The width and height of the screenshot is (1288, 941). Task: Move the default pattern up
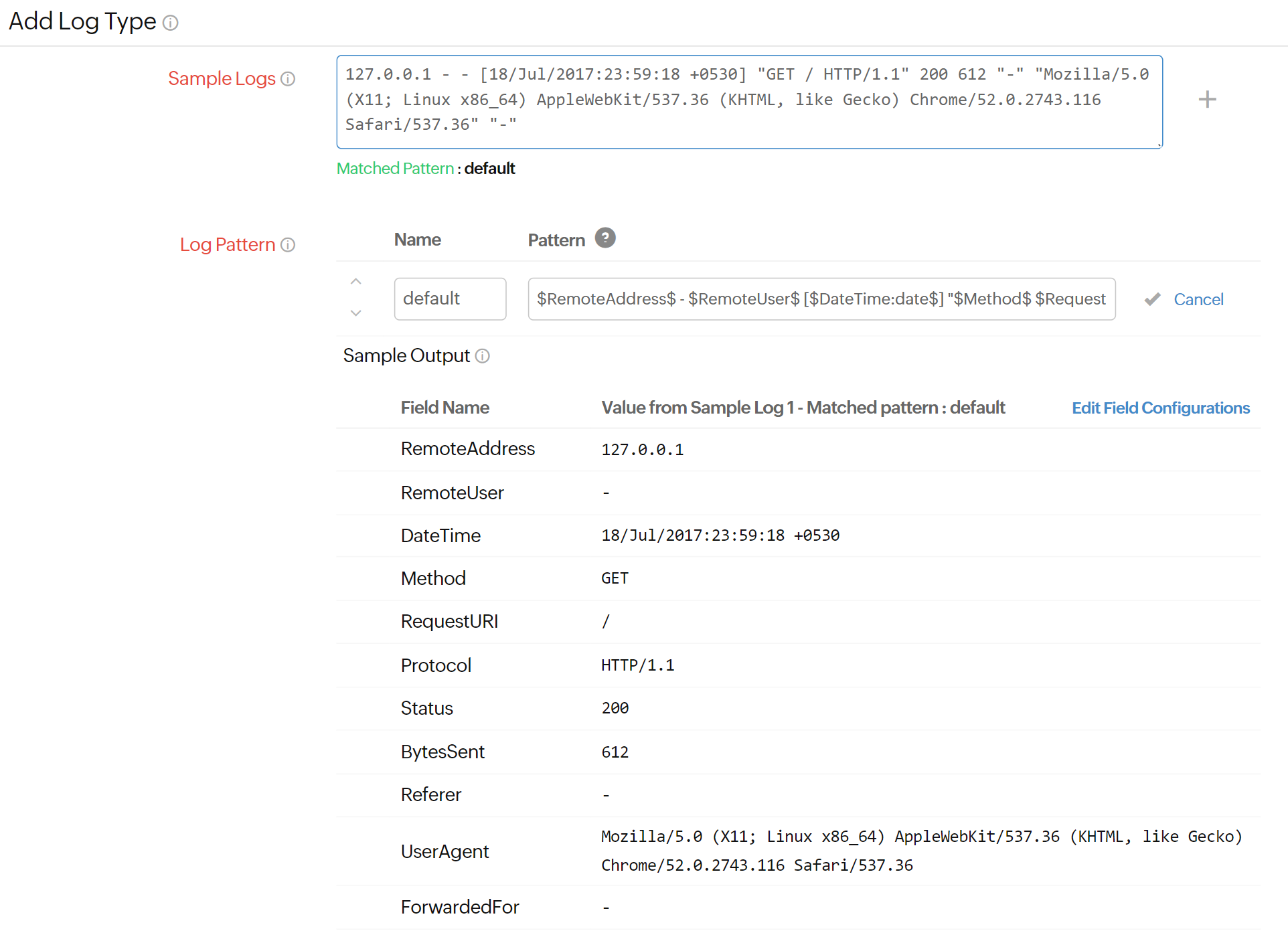coord(356,282)
